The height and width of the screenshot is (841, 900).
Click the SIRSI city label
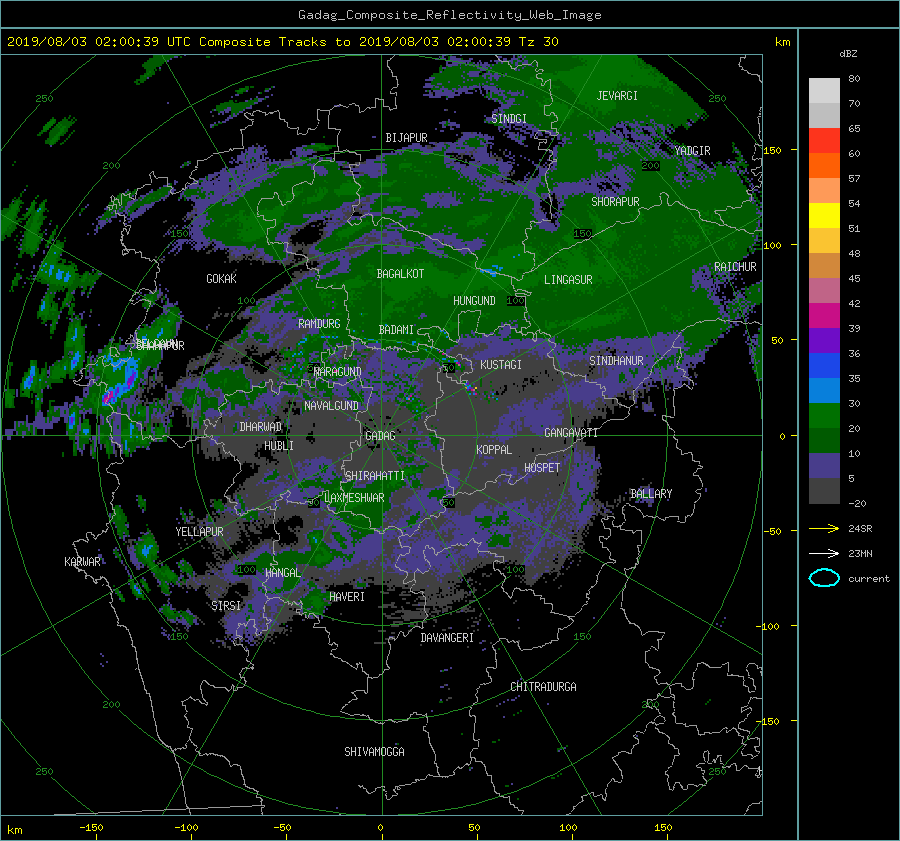pyautogui.click(x=226, y=606)
